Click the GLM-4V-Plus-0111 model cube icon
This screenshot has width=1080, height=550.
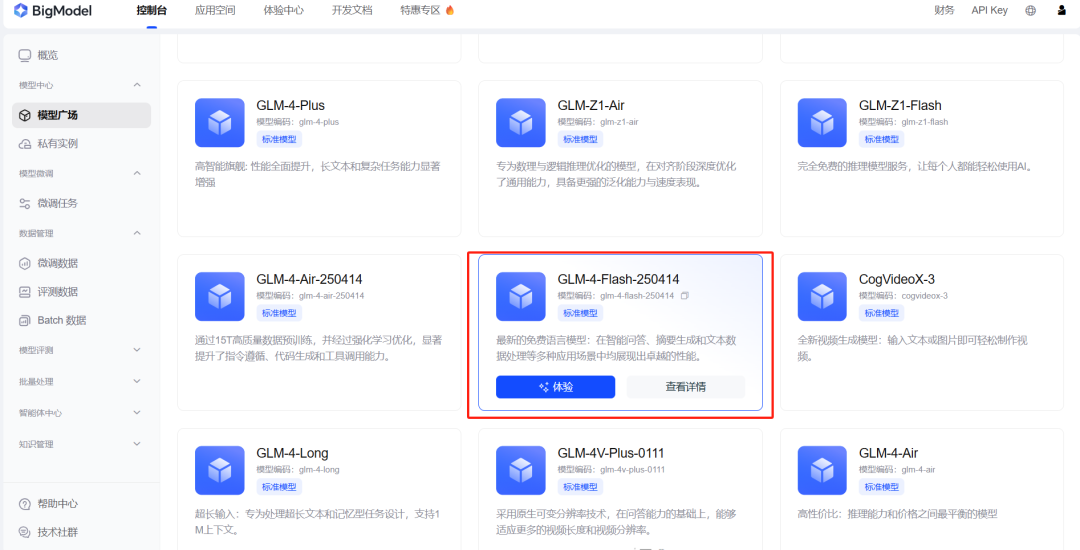point(521,470)
